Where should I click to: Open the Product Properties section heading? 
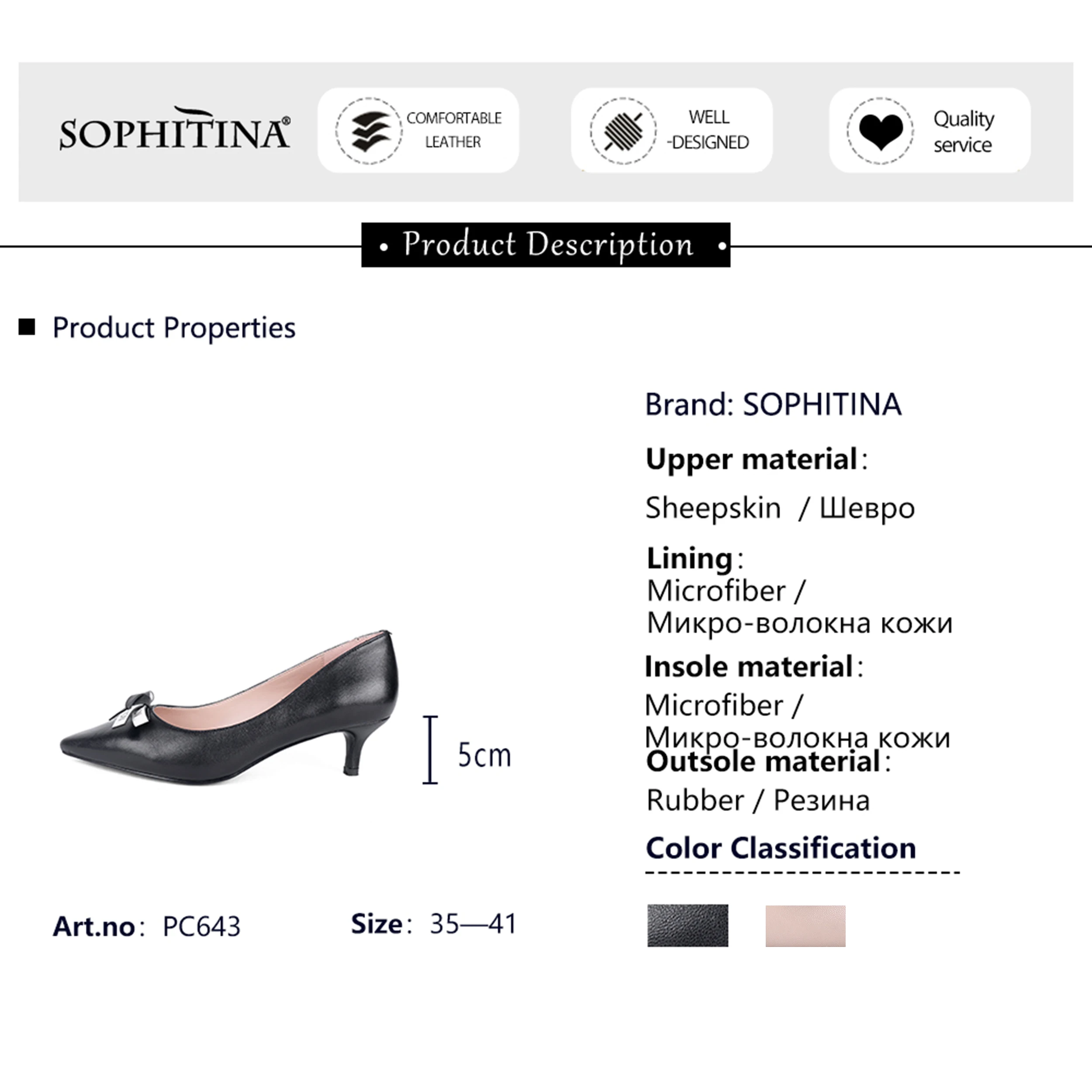point(173,328)
